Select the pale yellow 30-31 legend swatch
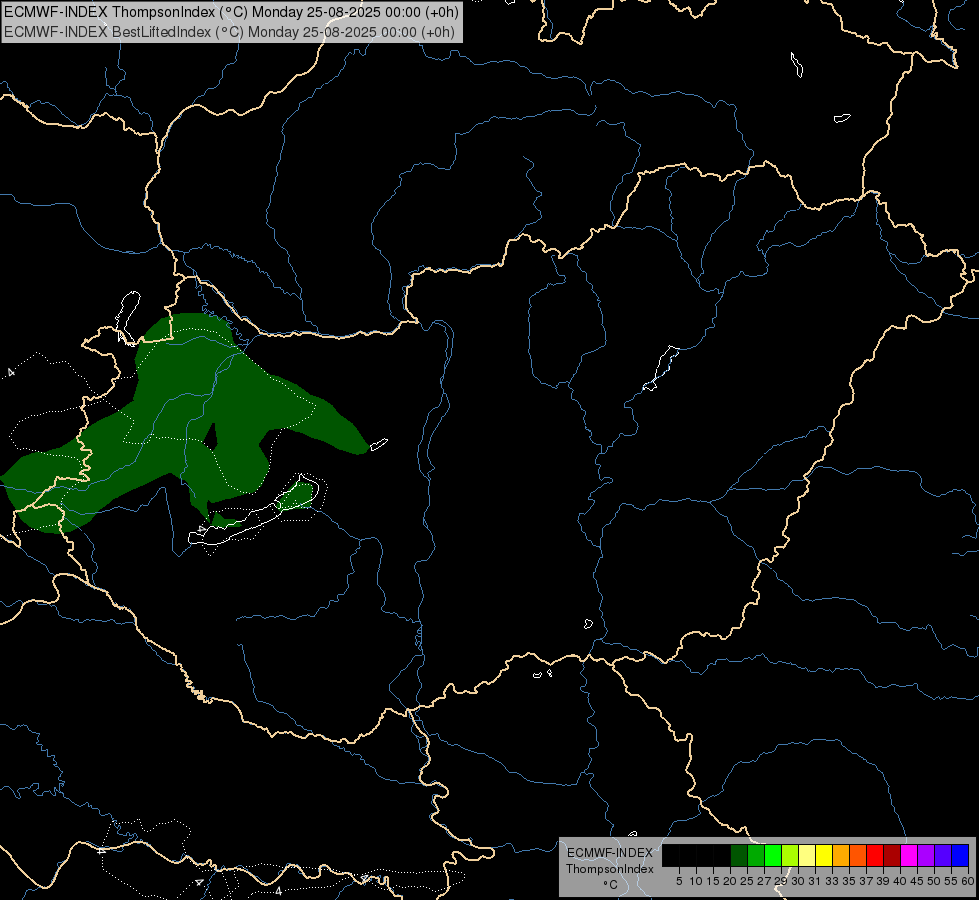 [807, 855]
